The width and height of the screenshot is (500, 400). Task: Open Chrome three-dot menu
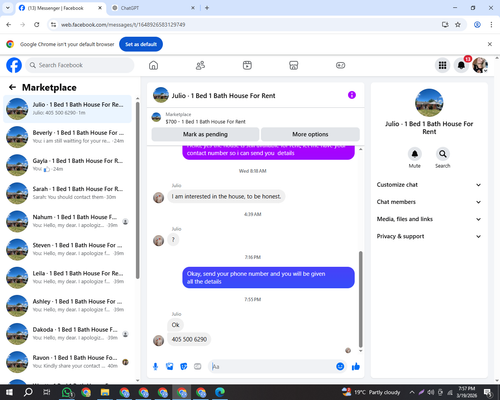pyautogui.click(x=491, y=25)
